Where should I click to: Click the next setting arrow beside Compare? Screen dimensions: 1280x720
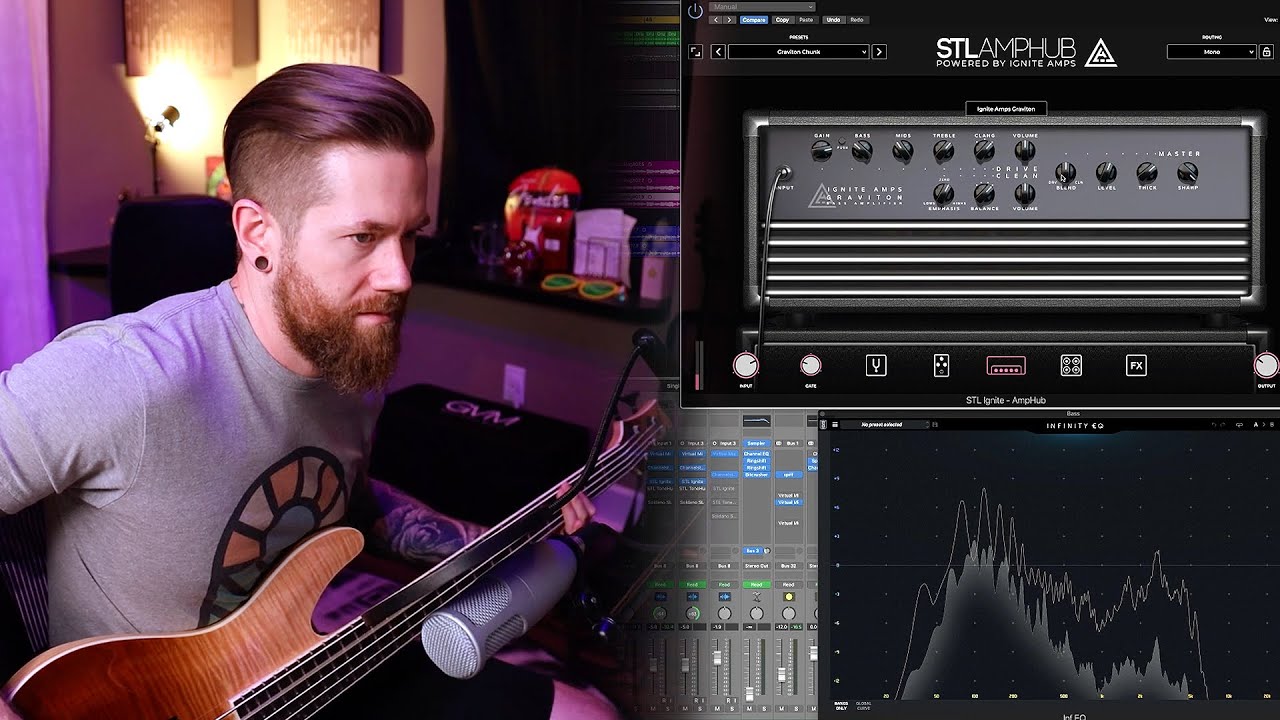(729, 20)
